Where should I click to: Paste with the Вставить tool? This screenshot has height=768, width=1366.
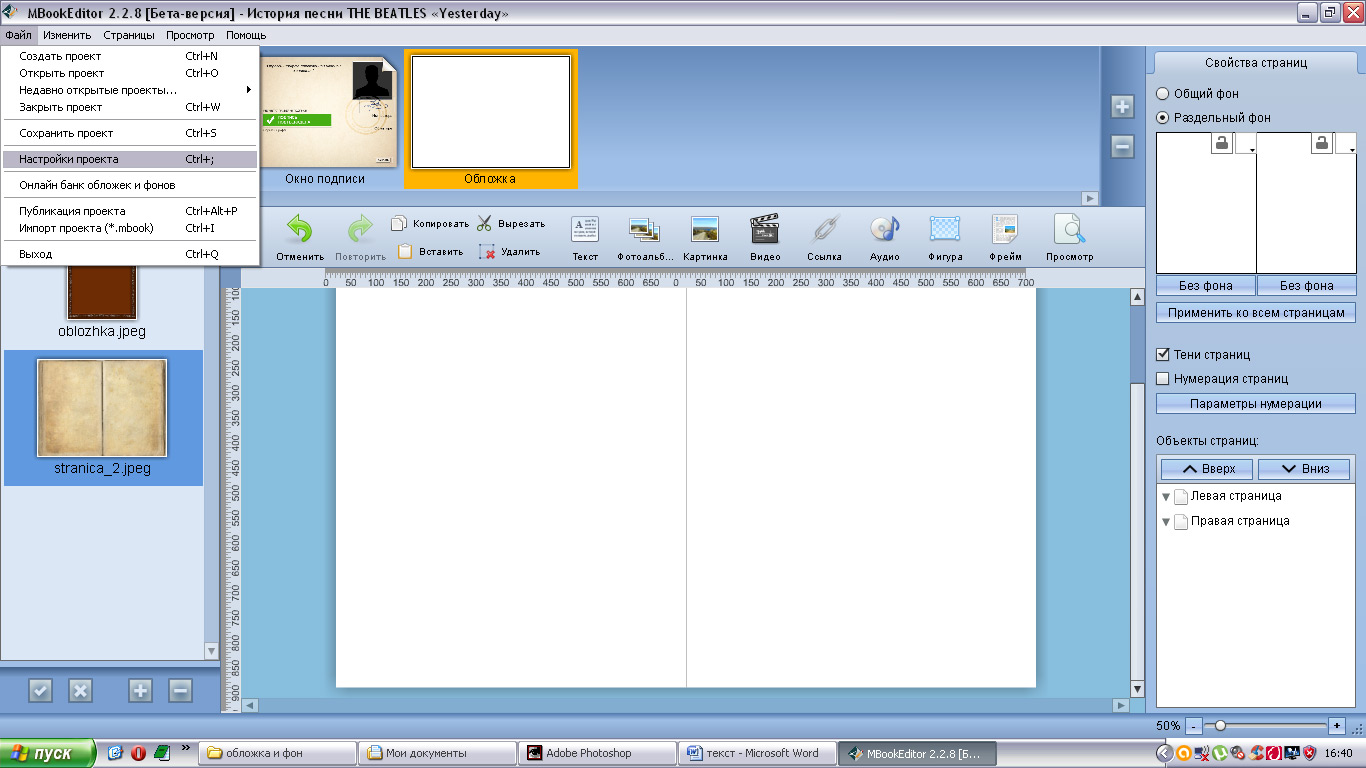coord(430,252)
